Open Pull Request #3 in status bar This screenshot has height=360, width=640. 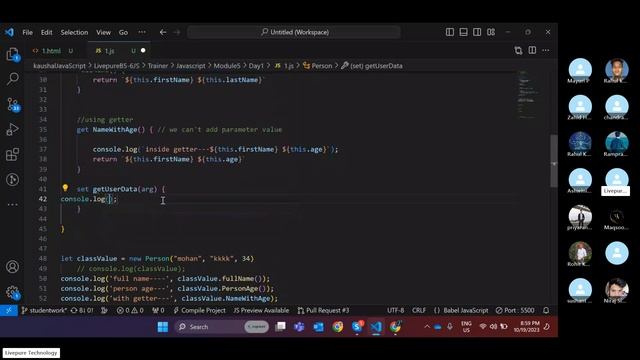click(x=323, y=310)
